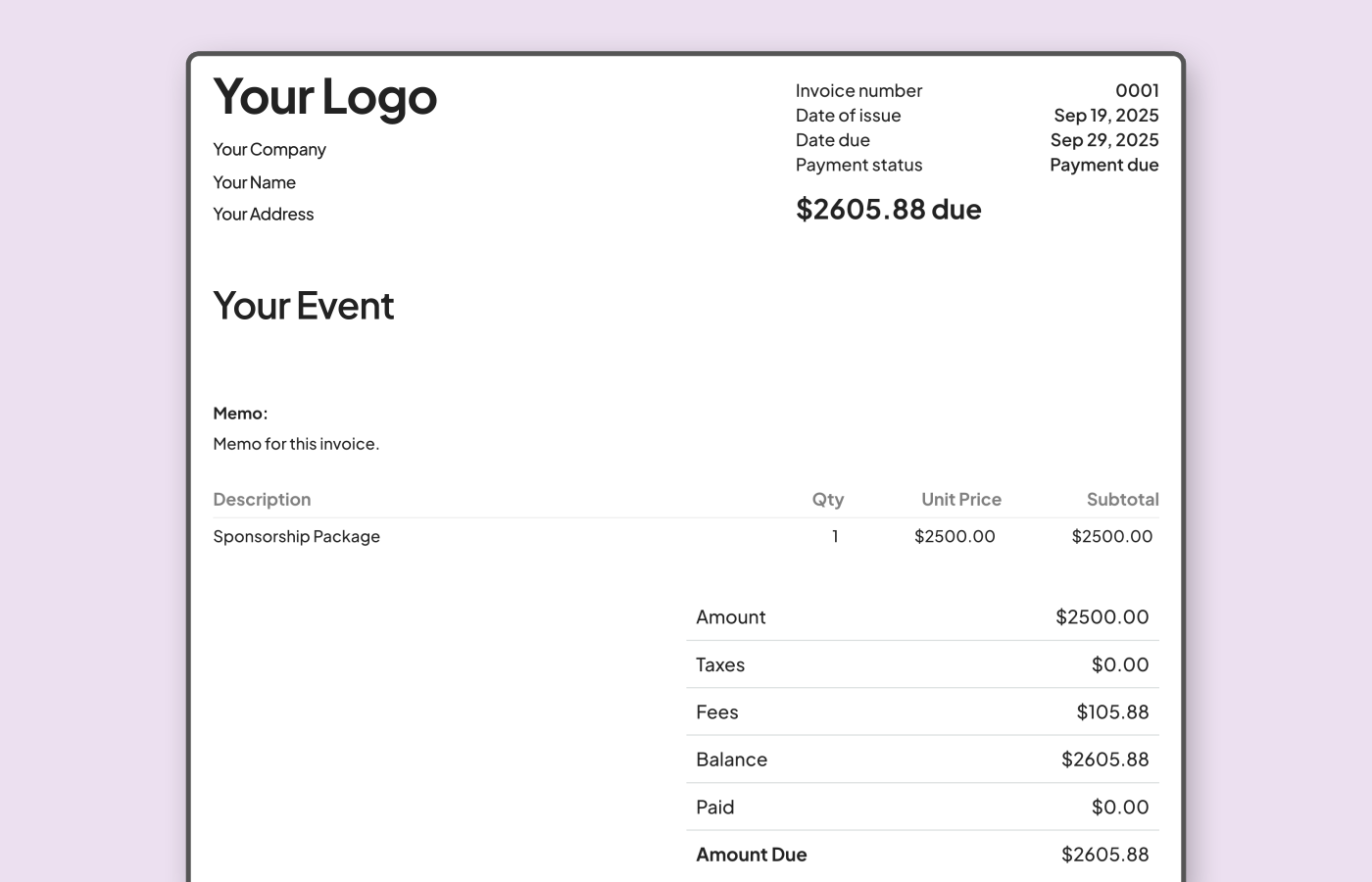
Task: Click invoice number 0001
Action: pos(1137,90)
